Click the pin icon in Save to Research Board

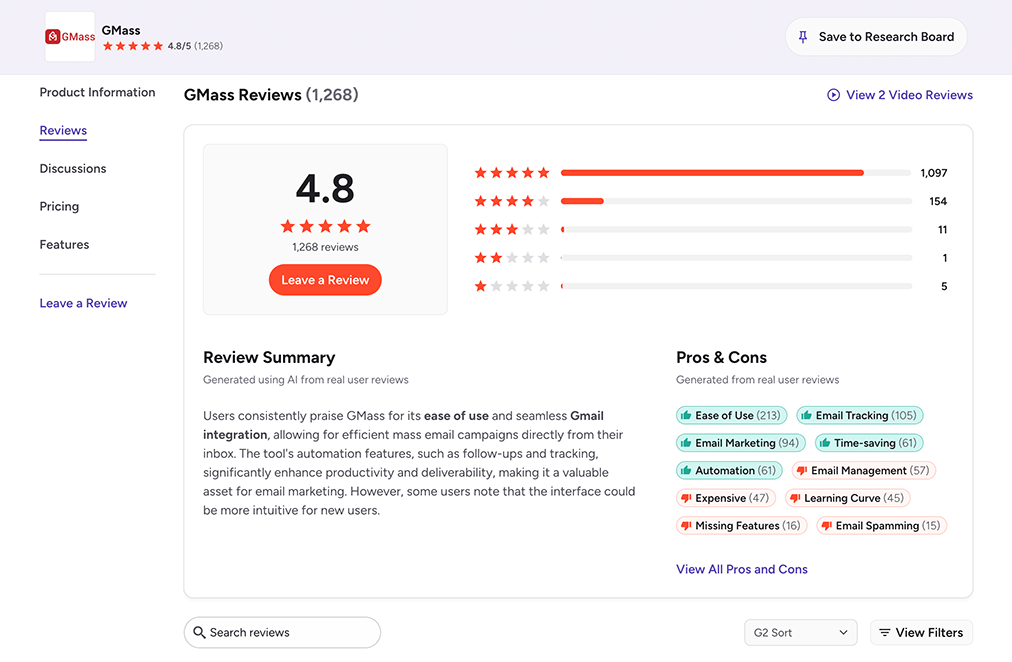[x=803, y=37]
